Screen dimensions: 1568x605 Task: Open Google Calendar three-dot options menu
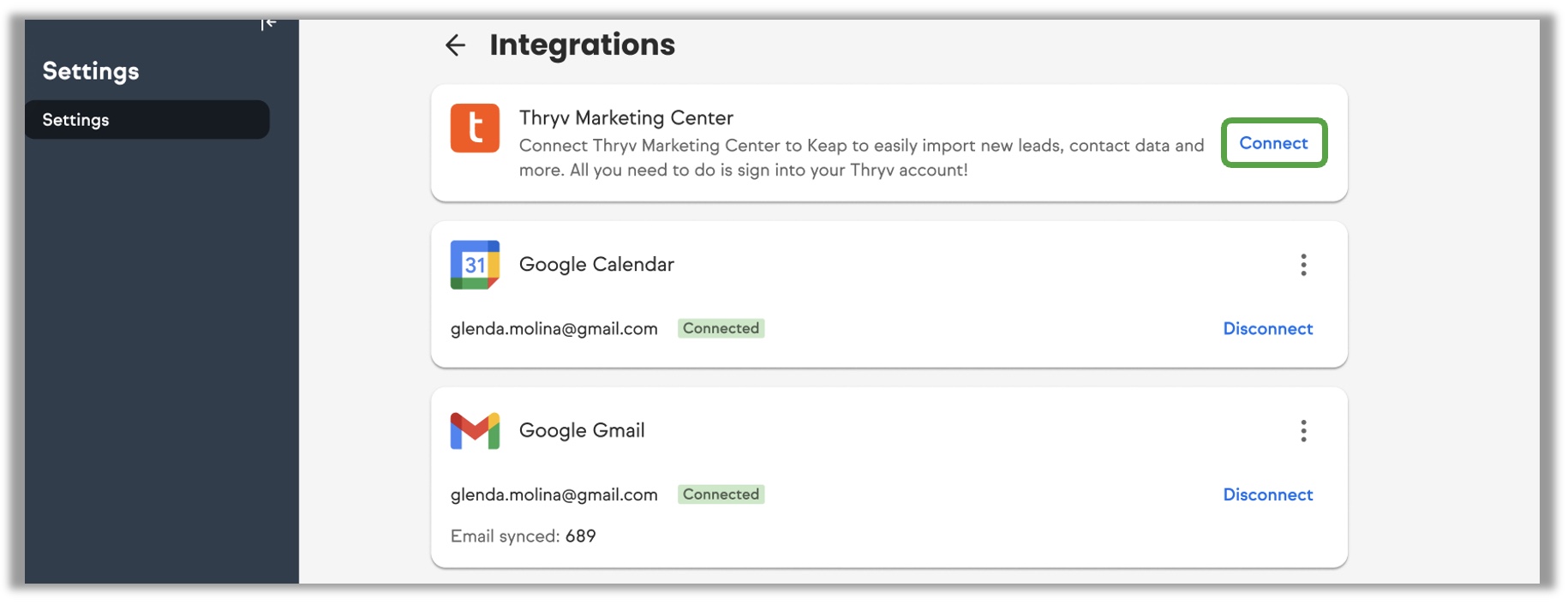tap(1303, 265)
